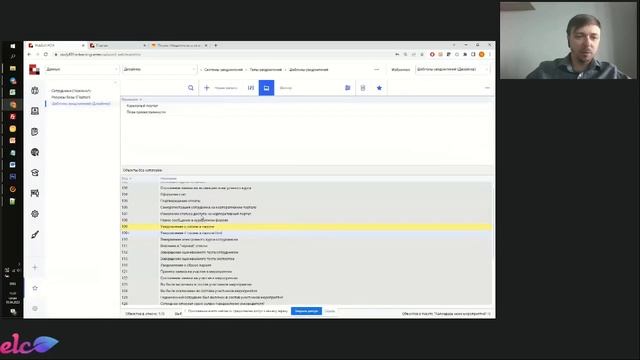This screenshot has width=640, height=360.
Task: Open the ellipsis menu on the toolbar's right edge
Action: (487, 88)
